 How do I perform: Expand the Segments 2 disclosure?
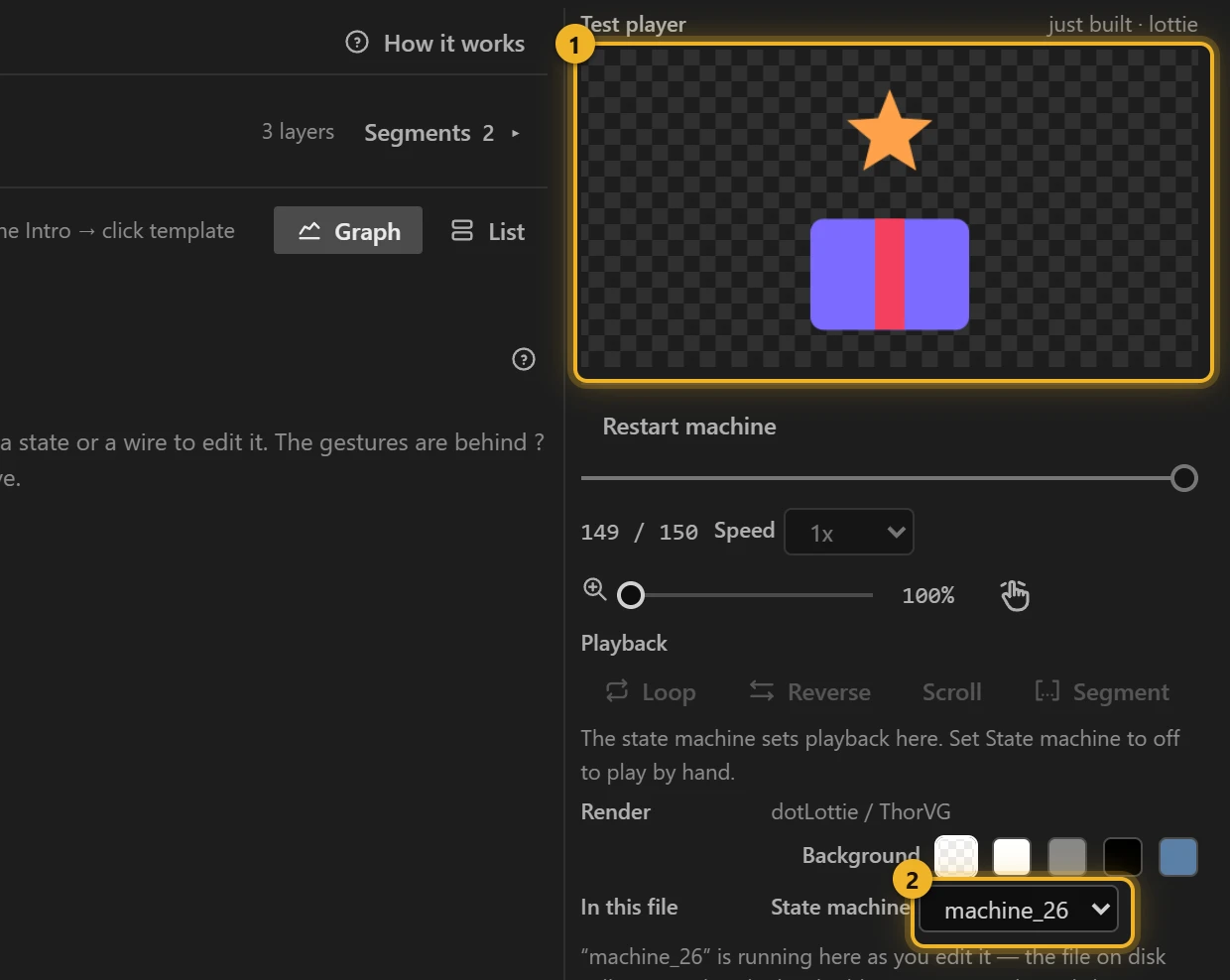pyautogui.click(x=441, y=133)
